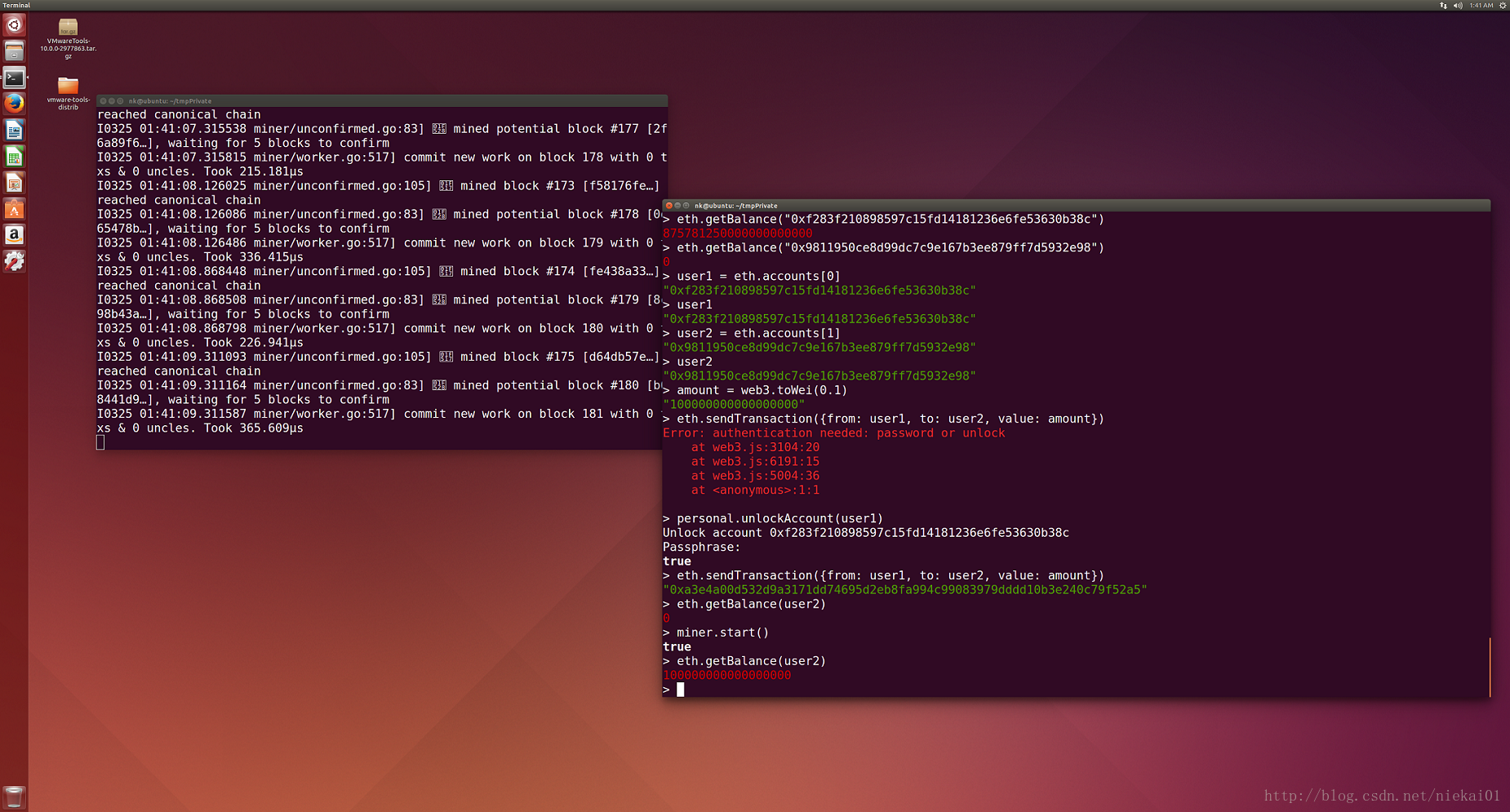Click the authentication needed error line

click(833, 433)
